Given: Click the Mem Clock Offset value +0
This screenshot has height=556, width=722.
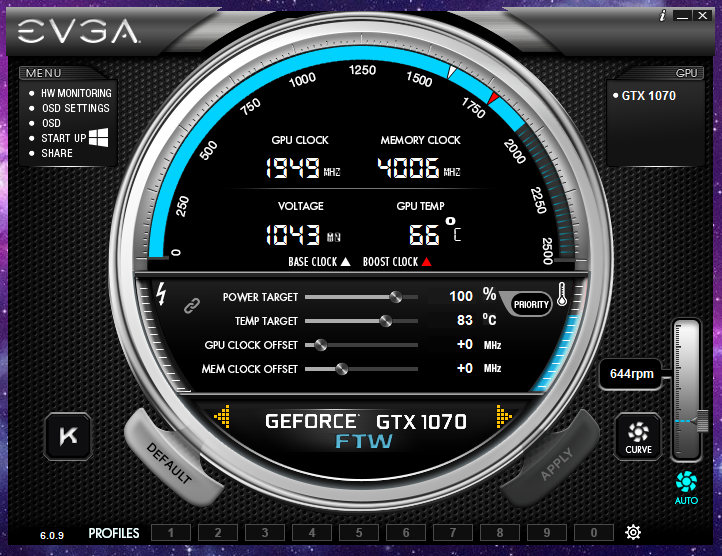Looking at the screenshot, I should (465, 368).
